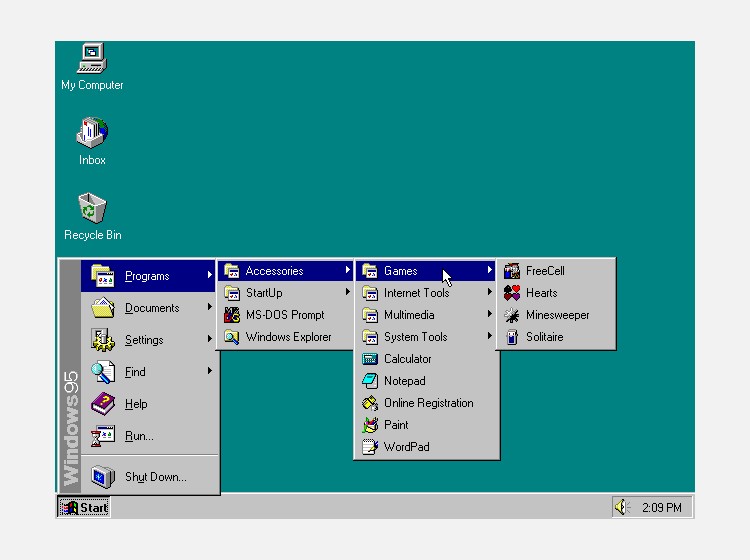
Task: Expand the System Tools submenu
Action: [427, 337]
